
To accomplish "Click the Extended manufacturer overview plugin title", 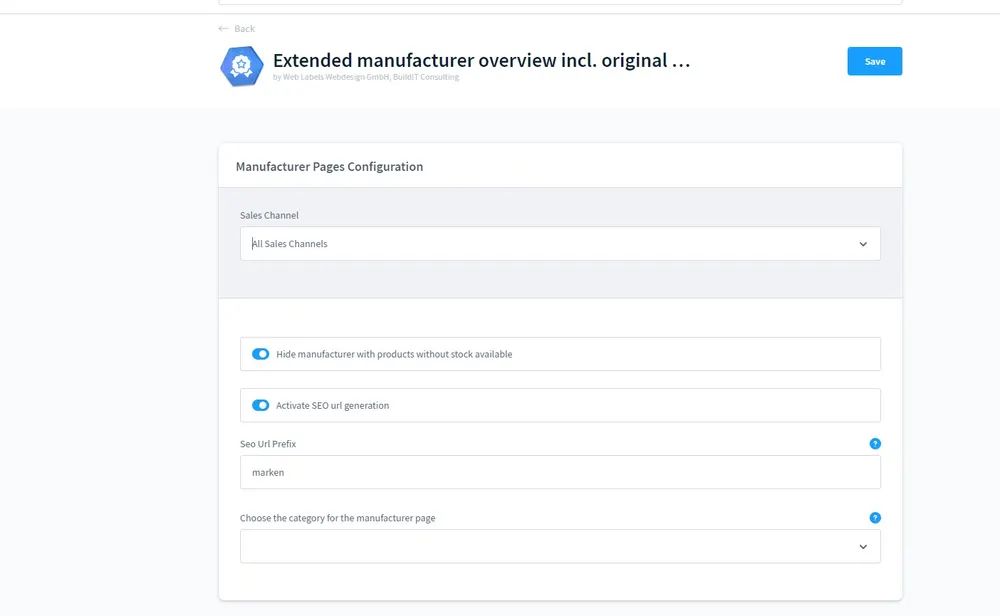I will 482,60.
